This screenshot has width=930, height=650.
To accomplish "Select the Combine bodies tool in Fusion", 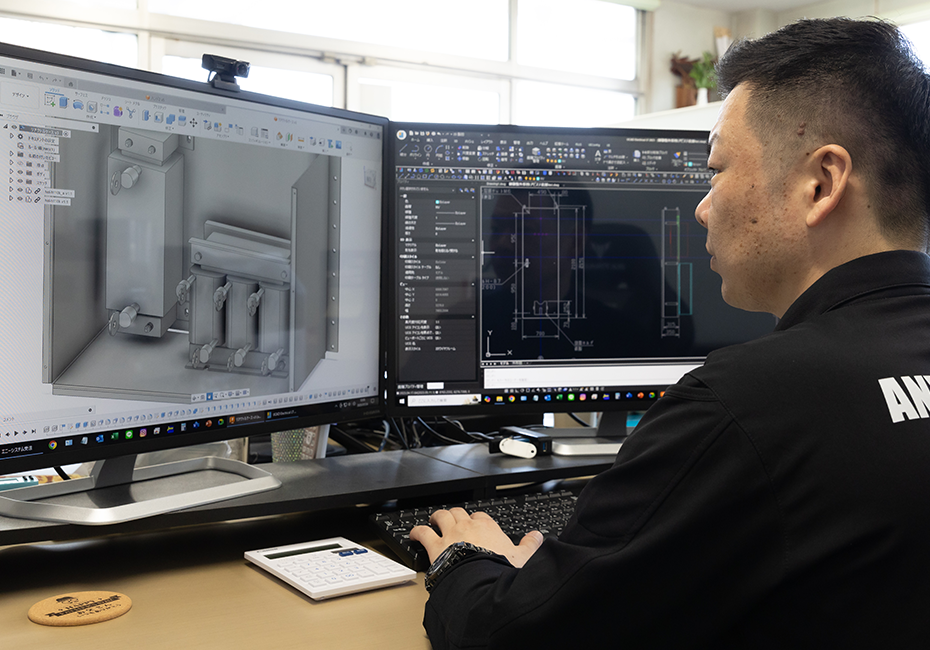I will pos(170,119).
